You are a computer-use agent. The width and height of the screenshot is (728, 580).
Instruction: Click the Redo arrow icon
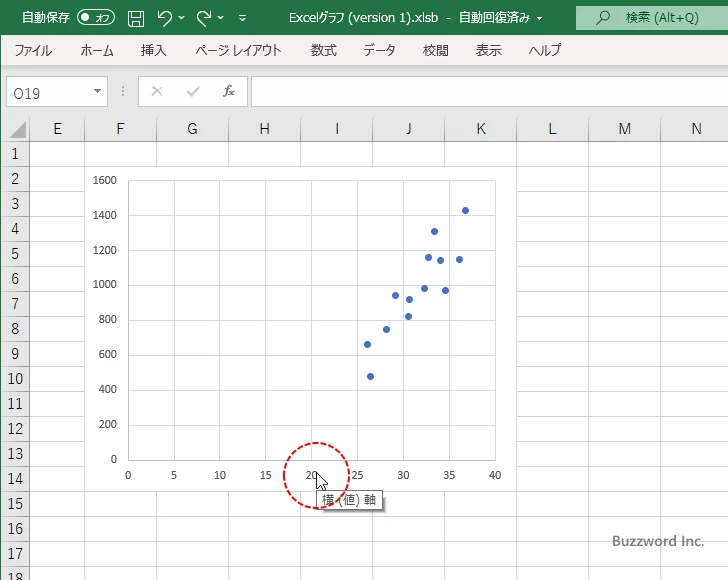click(x=203, y=18)
